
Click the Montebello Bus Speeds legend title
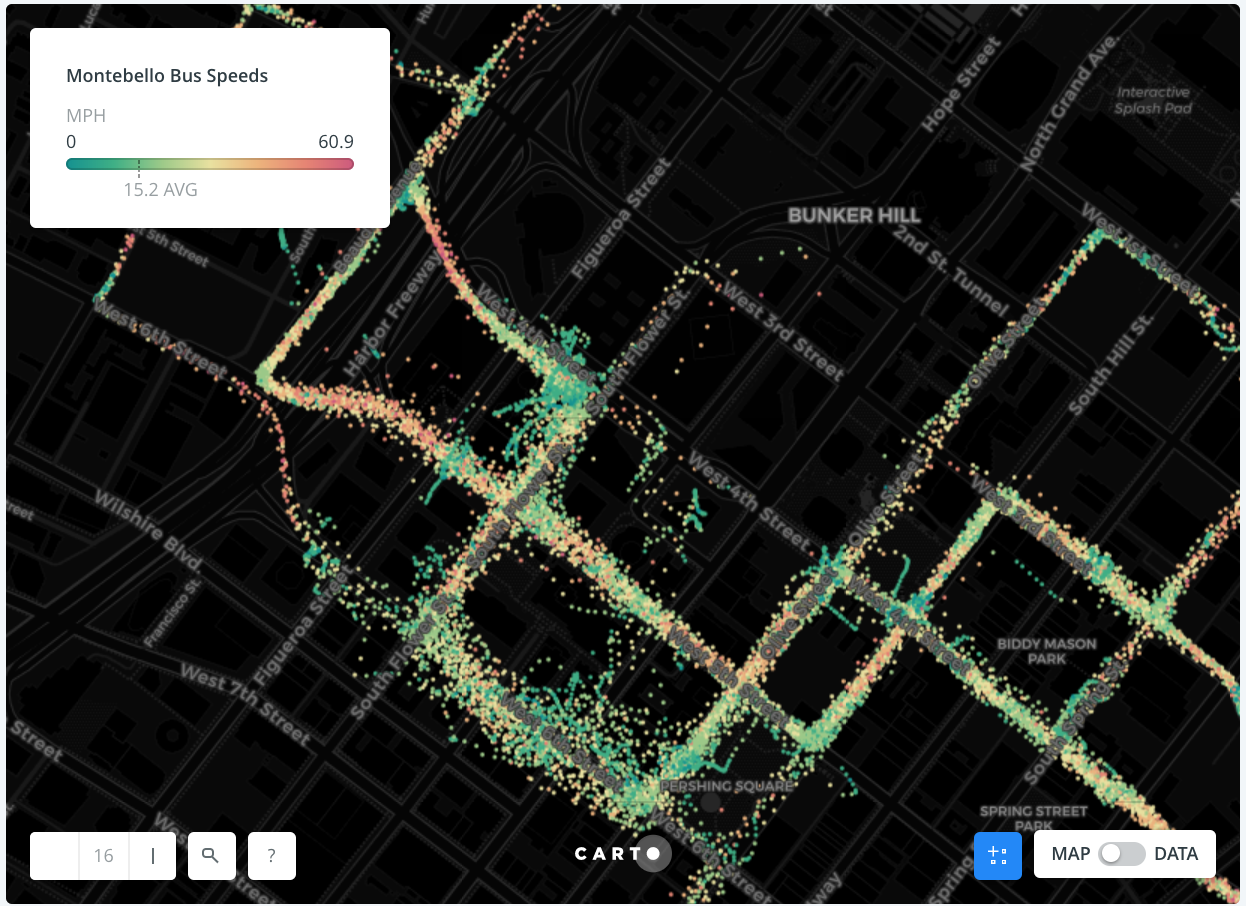pos(167,76)
